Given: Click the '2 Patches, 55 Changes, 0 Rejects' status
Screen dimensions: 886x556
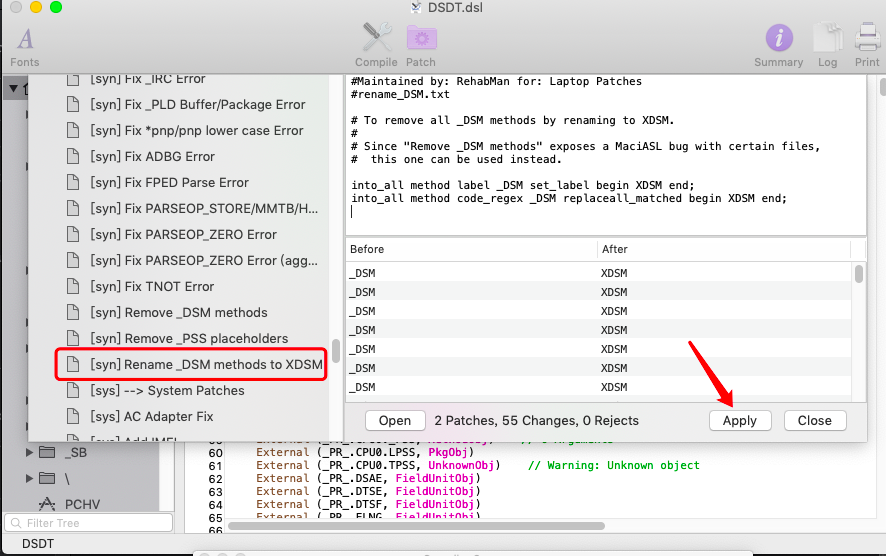Looking at the screenshot, I should coord(536,420).
